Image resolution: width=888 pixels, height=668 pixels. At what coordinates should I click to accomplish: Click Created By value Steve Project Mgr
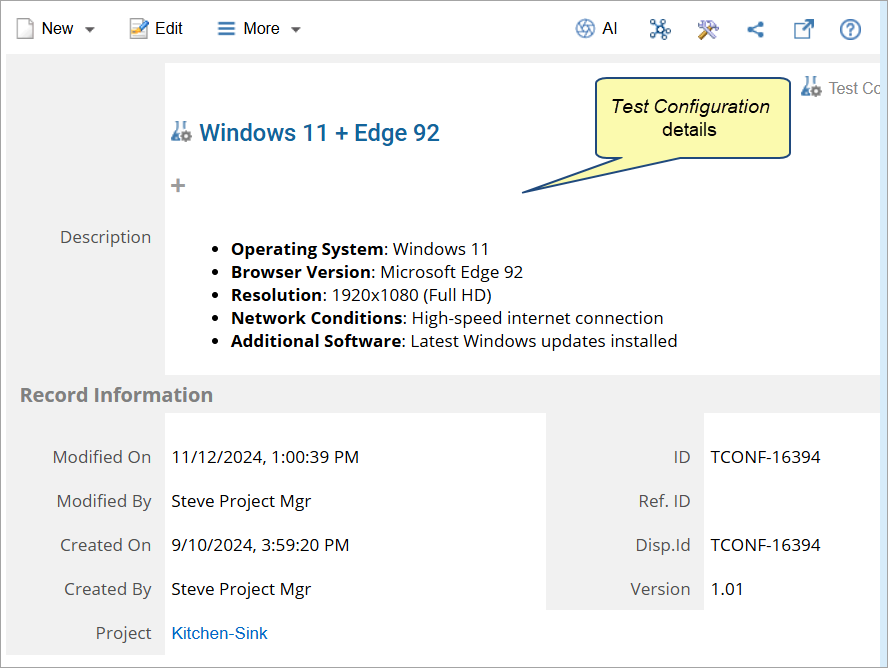click(241, 589)
